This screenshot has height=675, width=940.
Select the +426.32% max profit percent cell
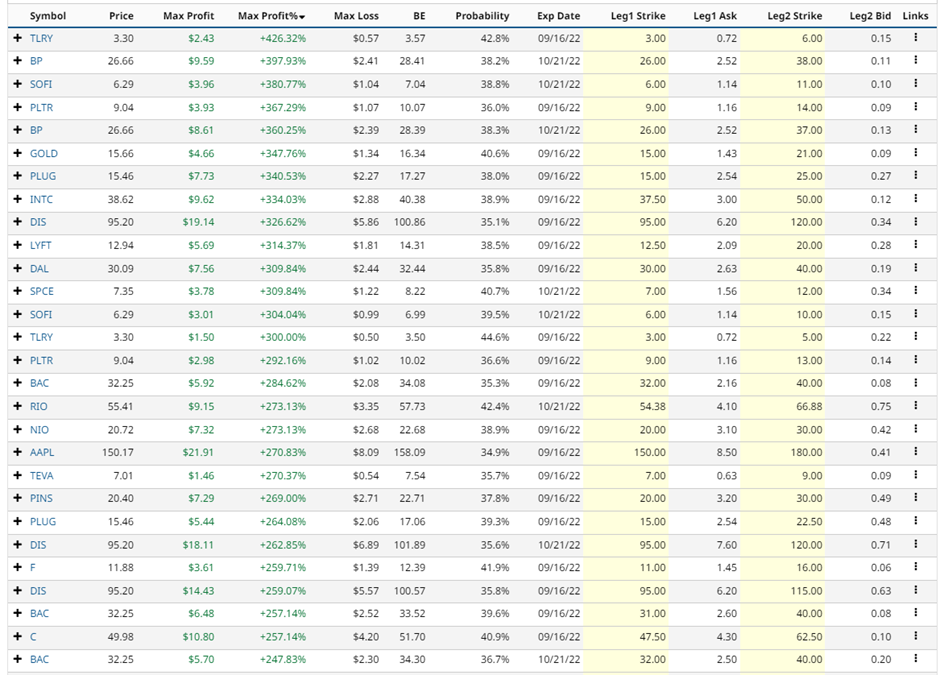click(282, 38)
